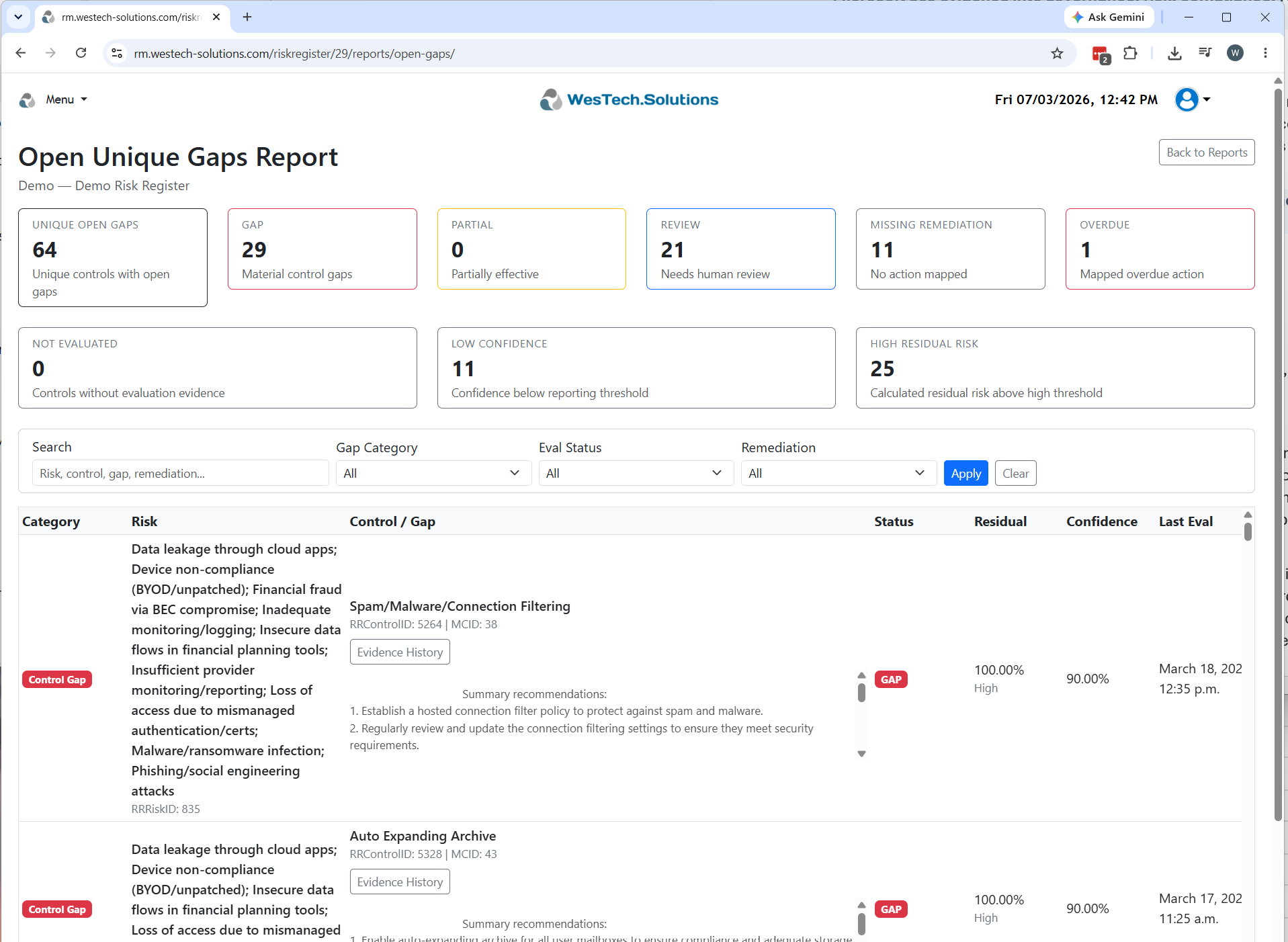Bookmark this page with the star icon
Screen dimensions: 1288x942
pos(1057,53)
